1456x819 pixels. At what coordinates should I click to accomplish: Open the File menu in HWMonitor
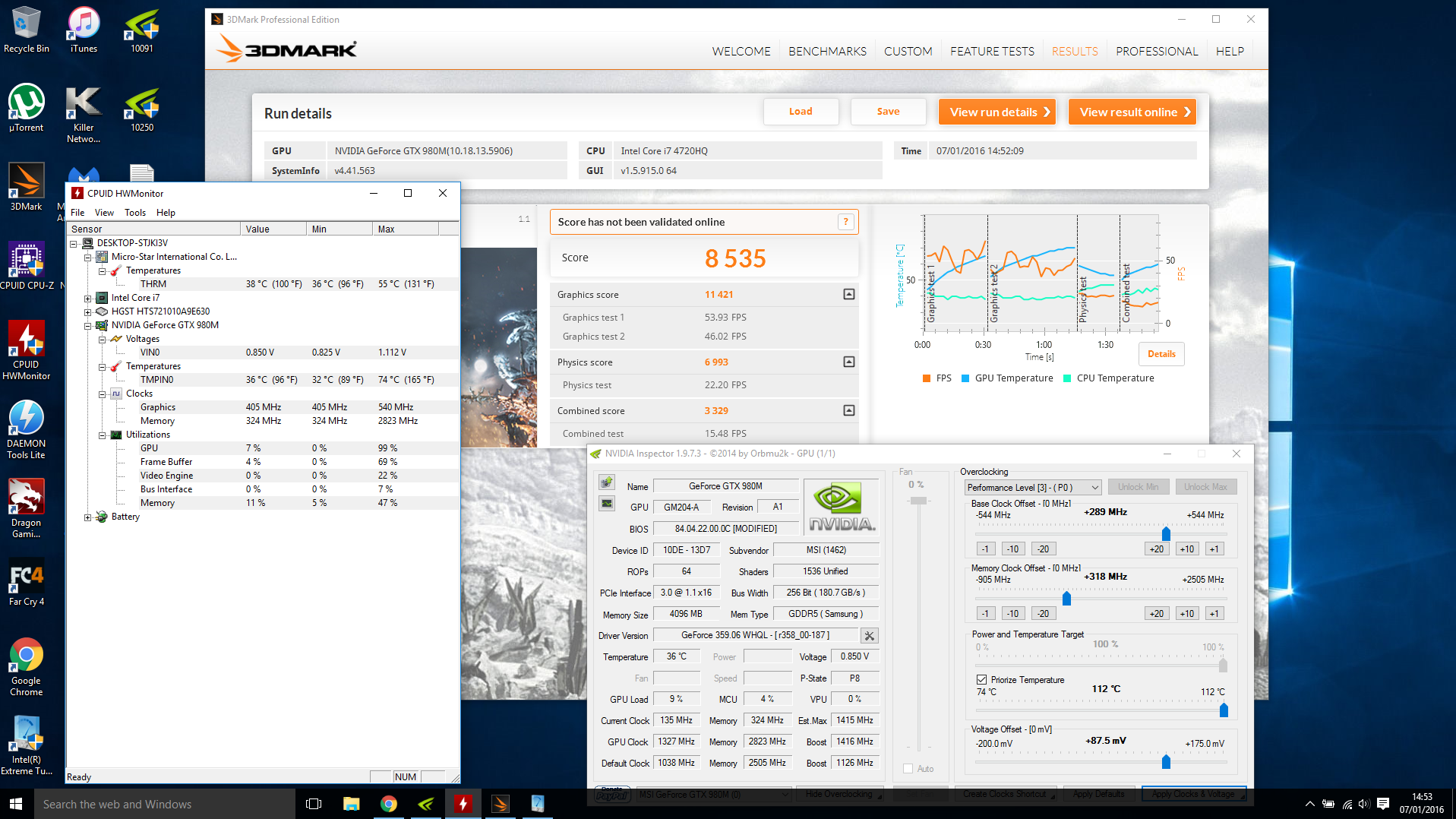pyautogui.click(x=77, y=213)
